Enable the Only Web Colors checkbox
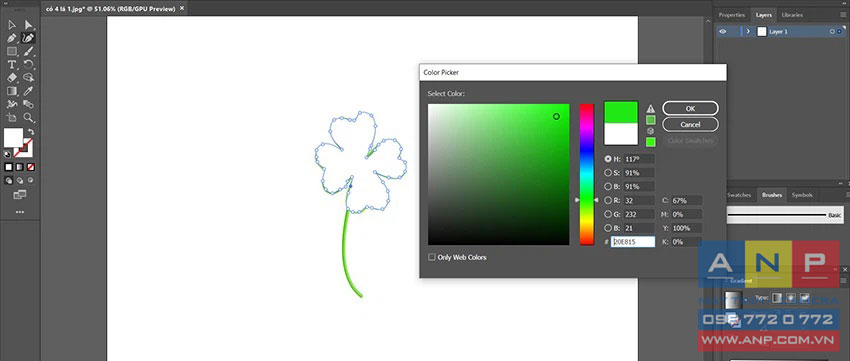This screenshot has height=361, width=850. click(x=432, y=257)
